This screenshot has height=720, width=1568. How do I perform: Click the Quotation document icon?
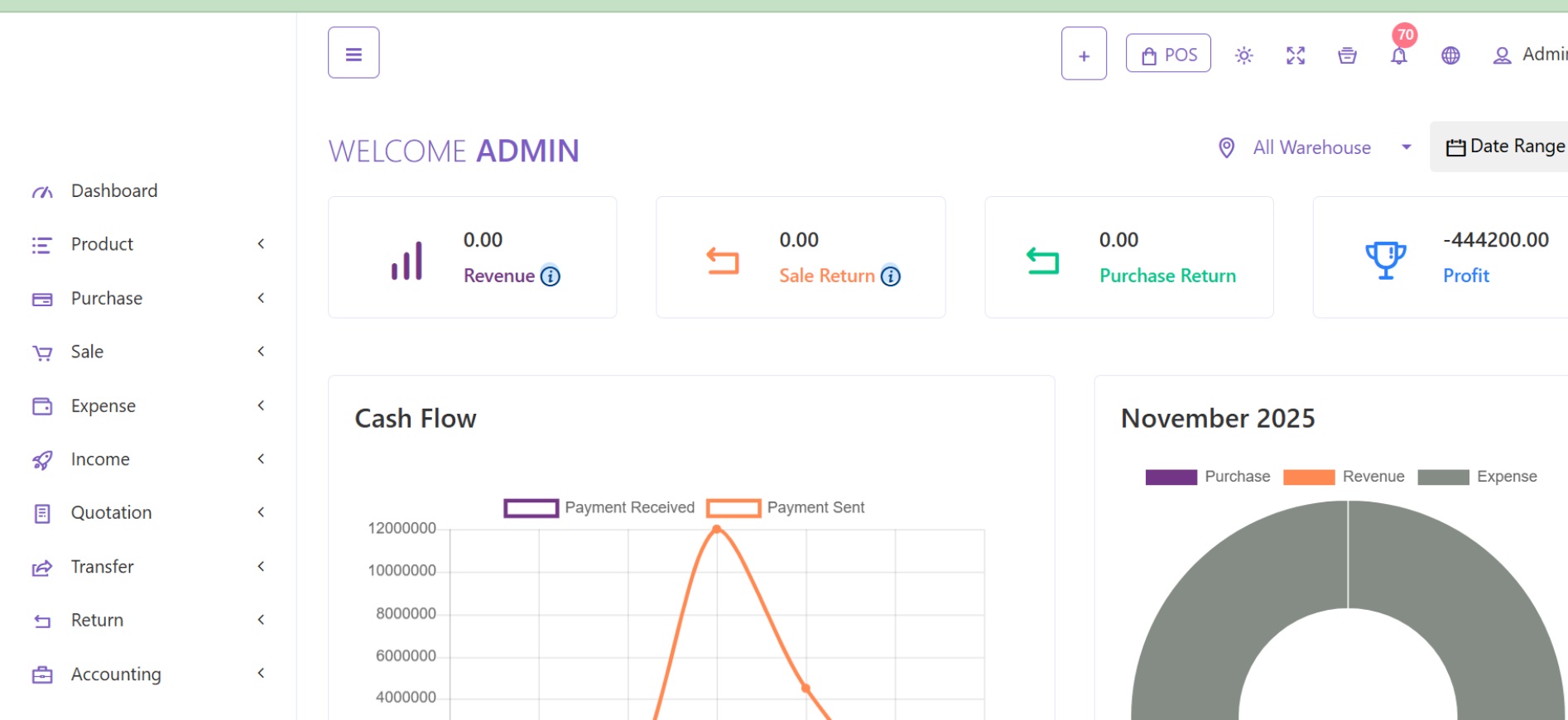(x=42, y=514)
